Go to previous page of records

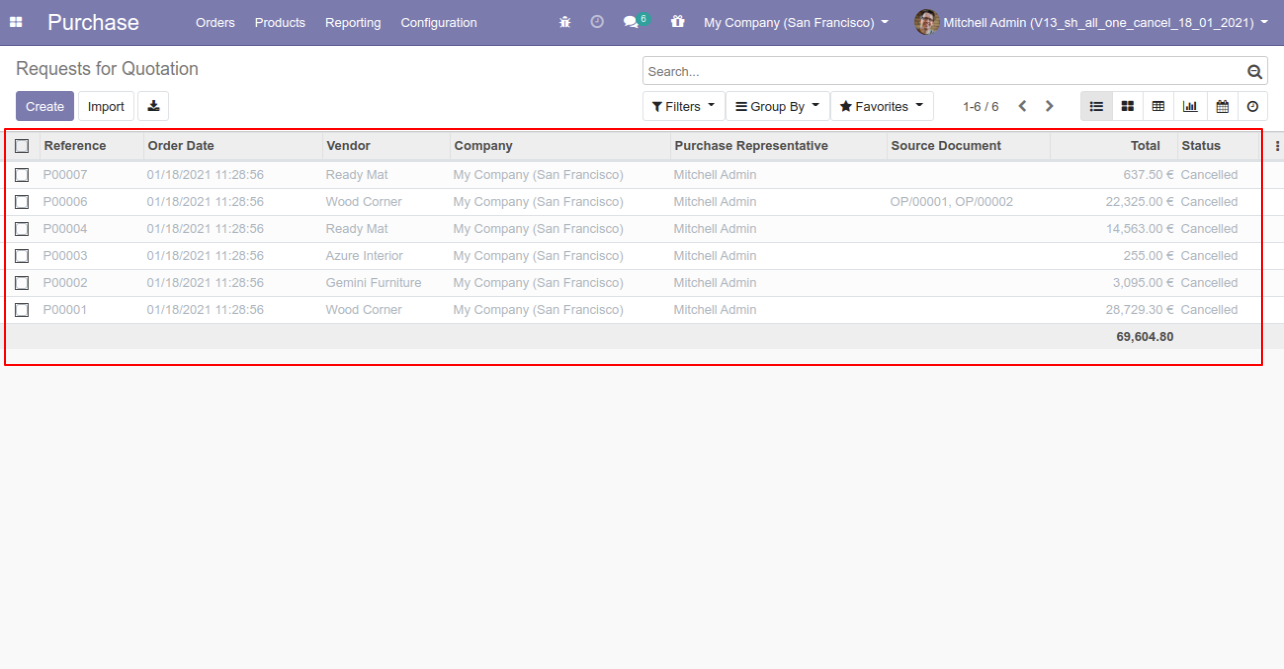click(1022, 106)
